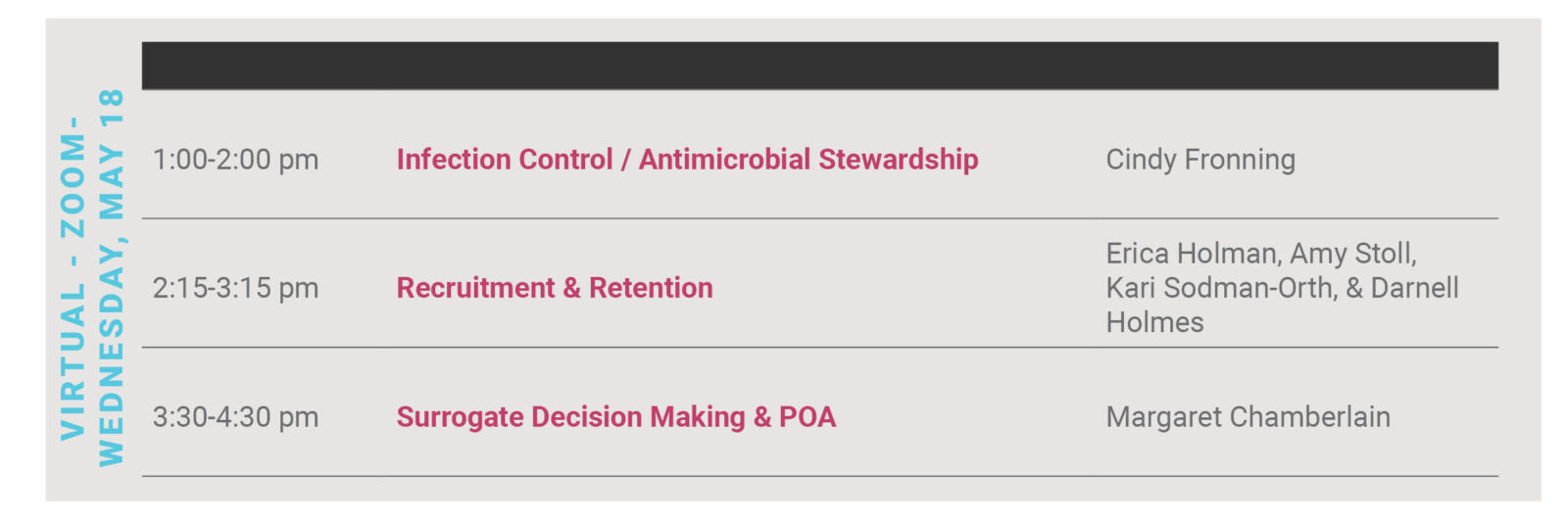Click the words Infection Control
Viewport: 1568px width, 522px height.
coord(504,160)
